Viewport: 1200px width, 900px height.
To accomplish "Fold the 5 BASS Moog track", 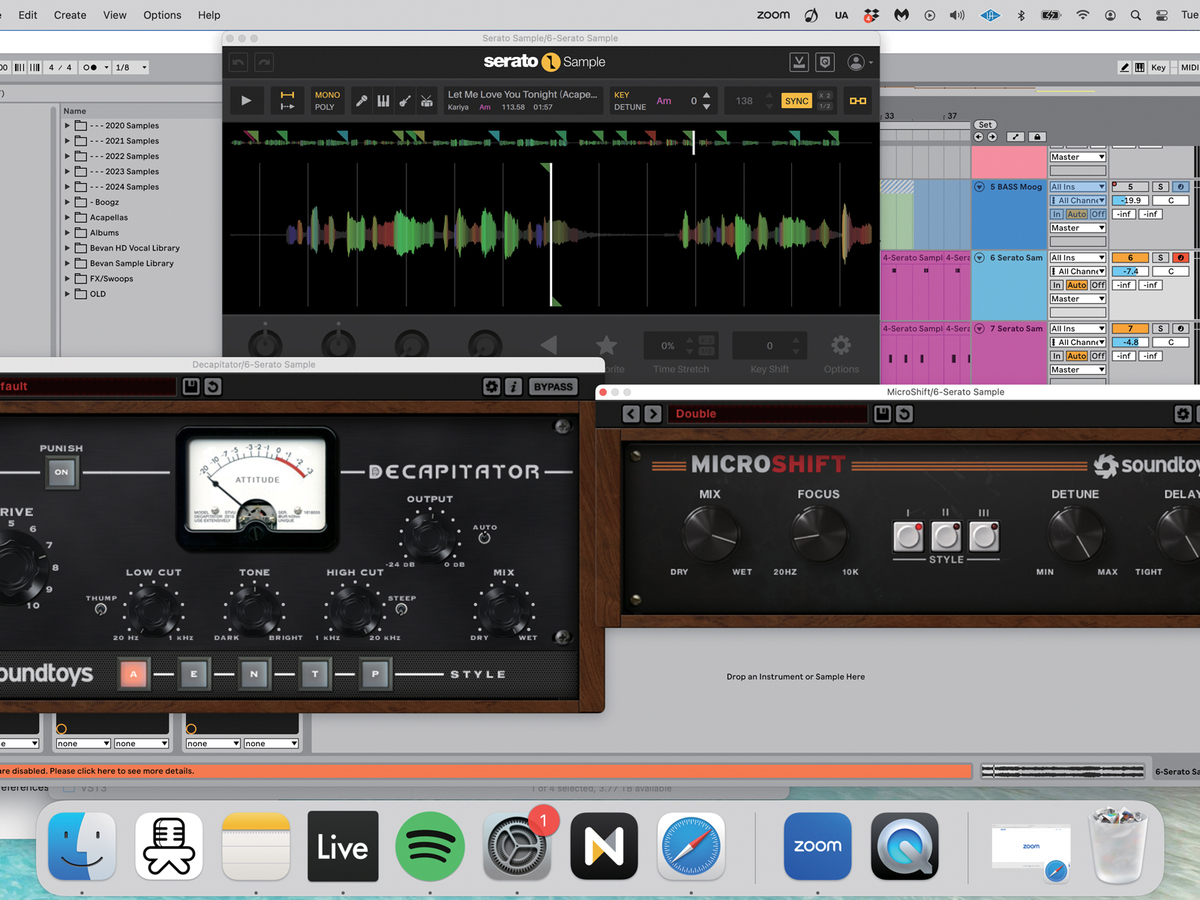I will [x=980, y=187].
